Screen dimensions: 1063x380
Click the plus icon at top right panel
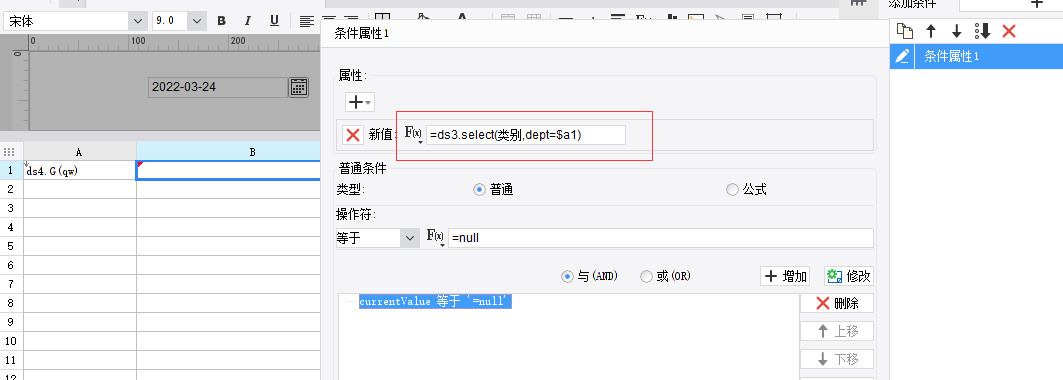click(1037, 3)
